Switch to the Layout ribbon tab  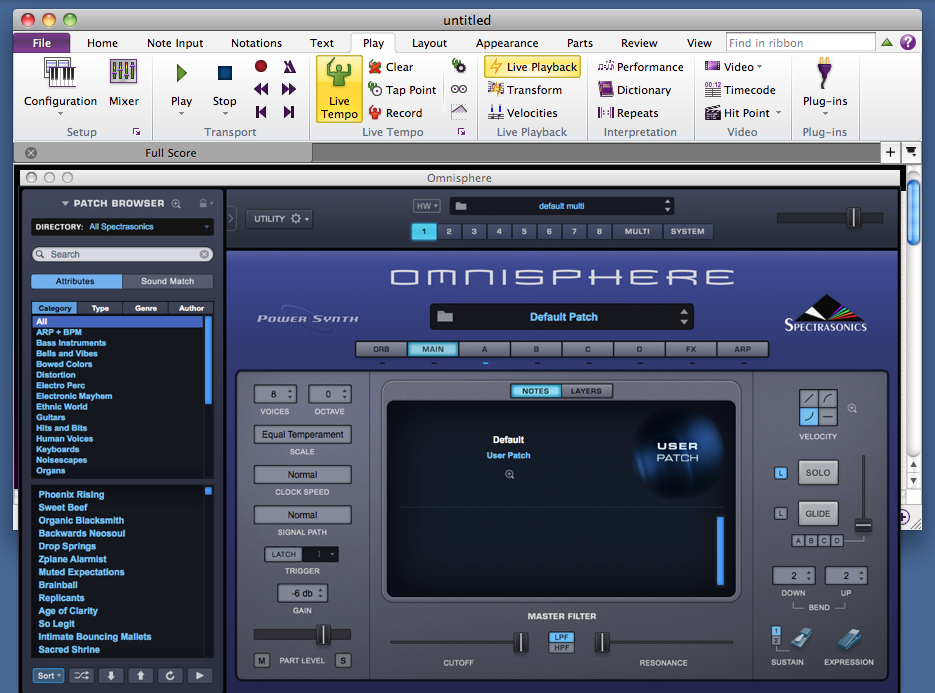[x=429, y=43]
